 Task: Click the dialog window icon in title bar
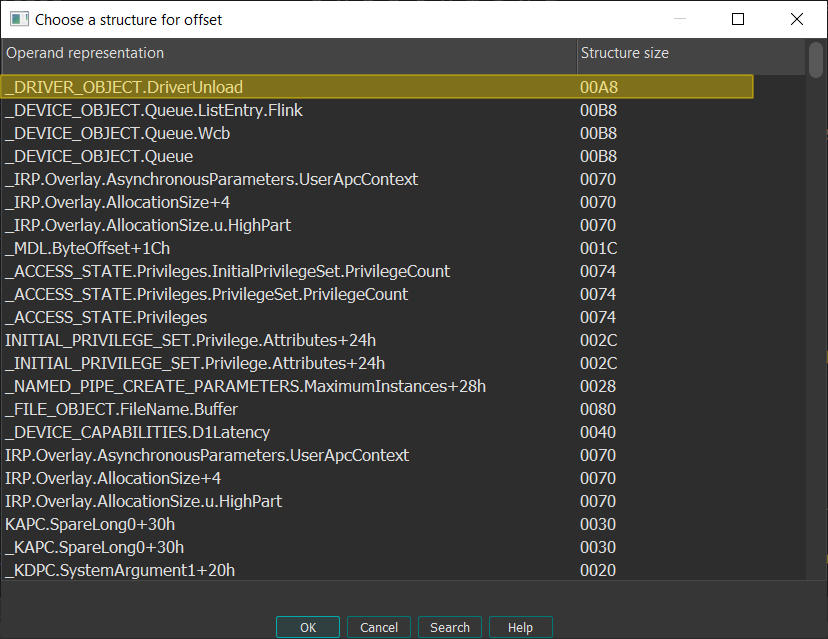18,19
